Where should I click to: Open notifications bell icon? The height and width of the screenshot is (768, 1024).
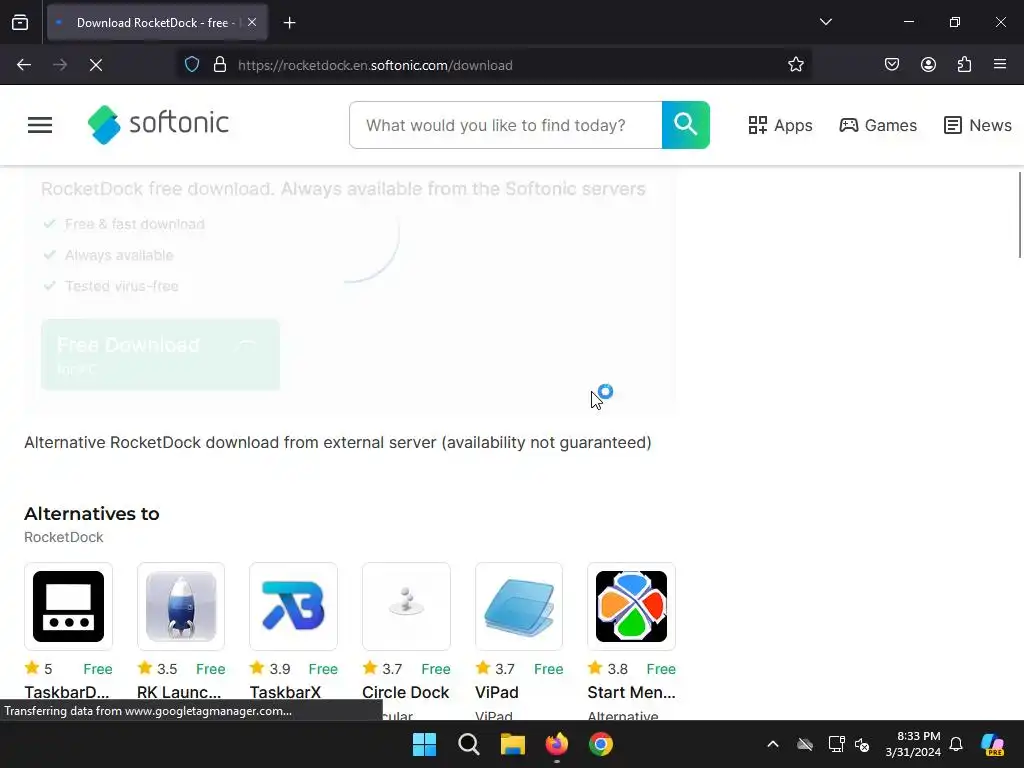click(x=956, y=744)
